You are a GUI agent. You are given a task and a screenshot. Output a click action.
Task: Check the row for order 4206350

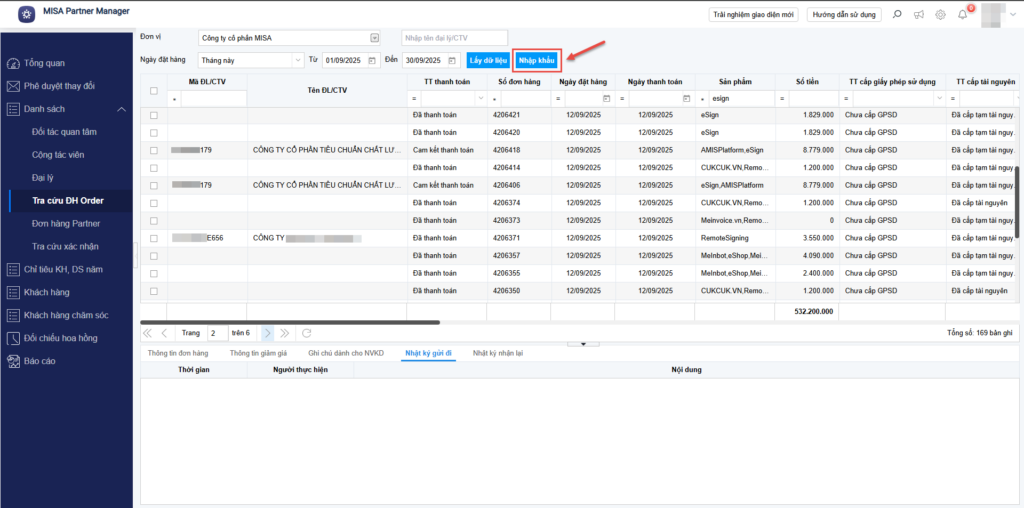[154, 291]
